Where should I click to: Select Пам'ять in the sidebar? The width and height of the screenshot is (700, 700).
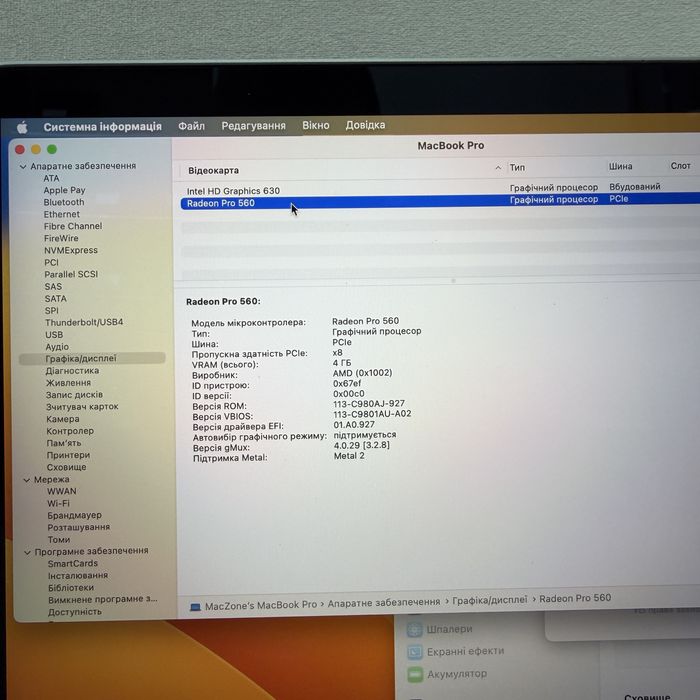tap(64, 443)
